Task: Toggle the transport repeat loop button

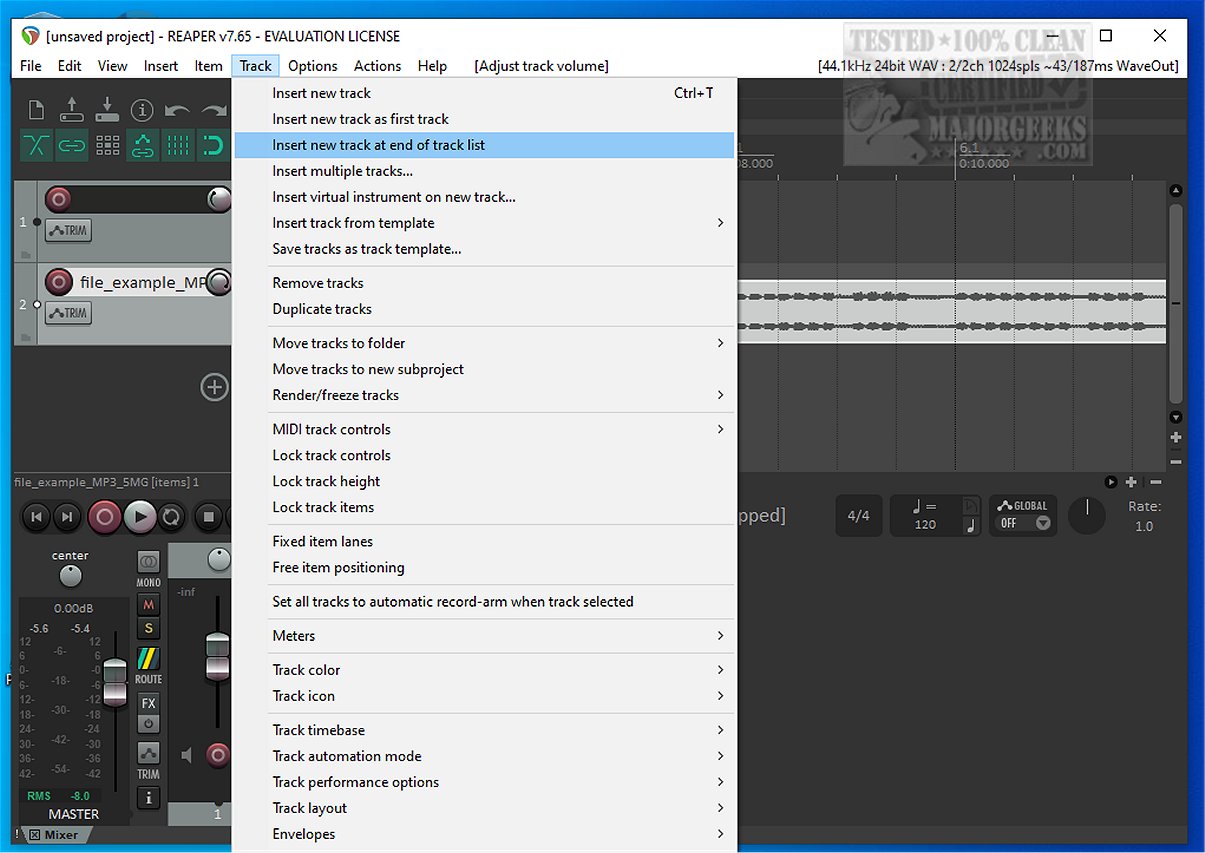Action: point(172,517)
